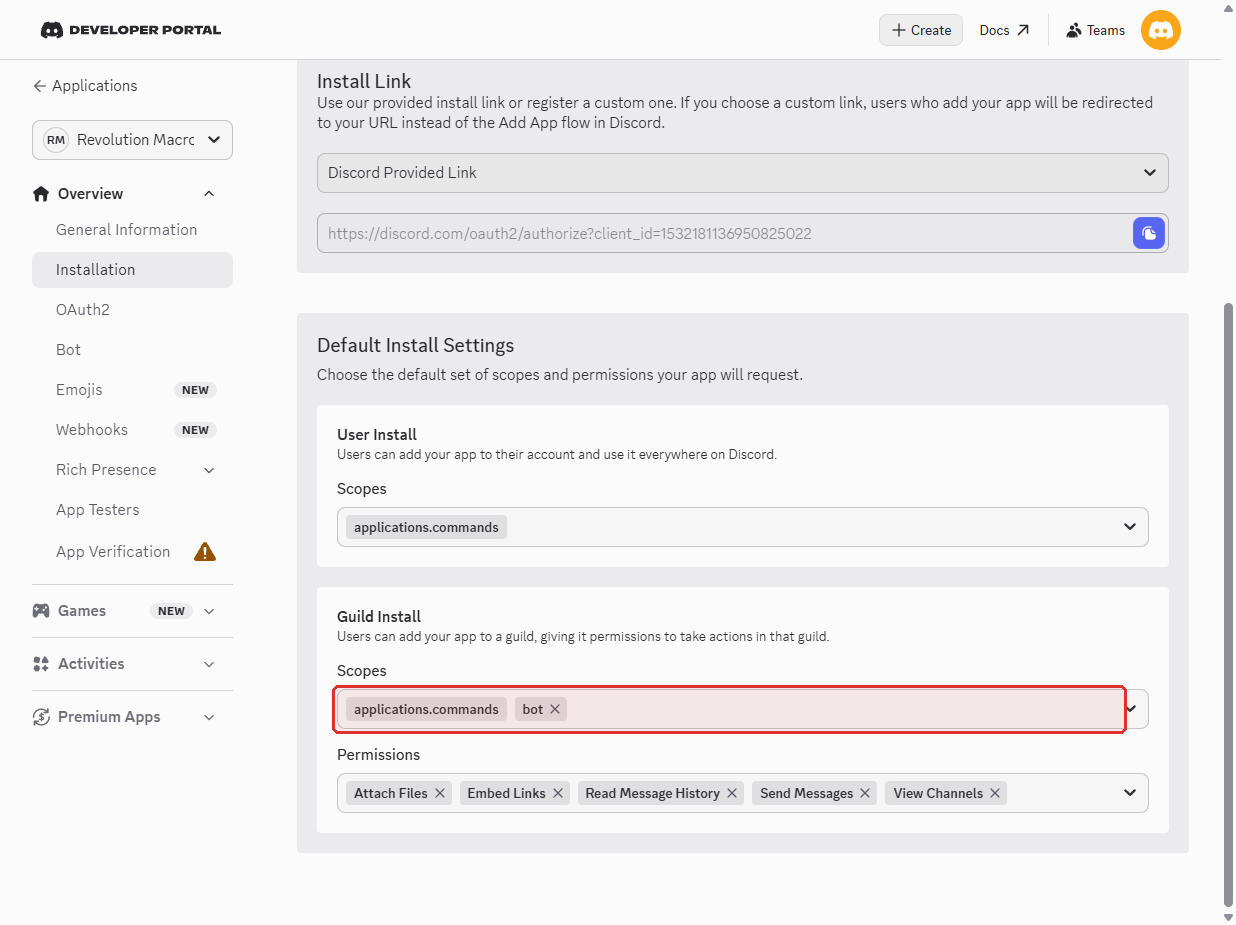Open the Guild Install scopes dropdown arrow
Screen dimensions: 1236x925
coord(1131,709)
